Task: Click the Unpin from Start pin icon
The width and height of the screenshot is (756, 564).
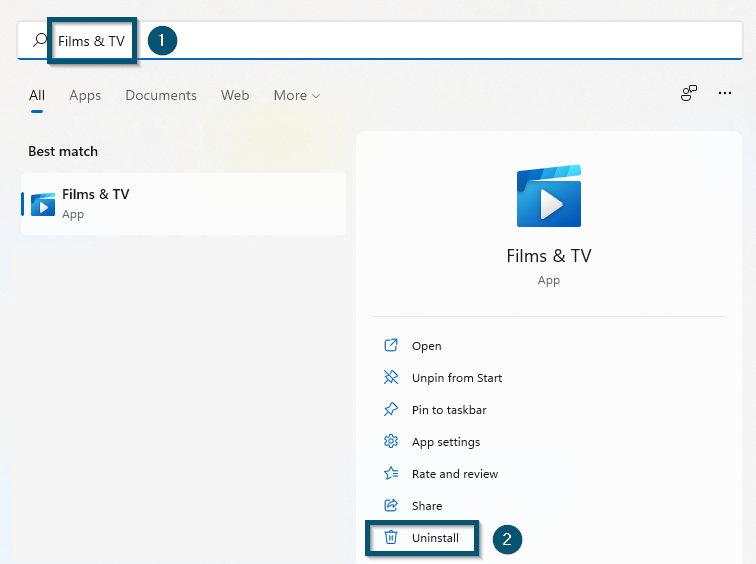Action: tap(391, 377)
